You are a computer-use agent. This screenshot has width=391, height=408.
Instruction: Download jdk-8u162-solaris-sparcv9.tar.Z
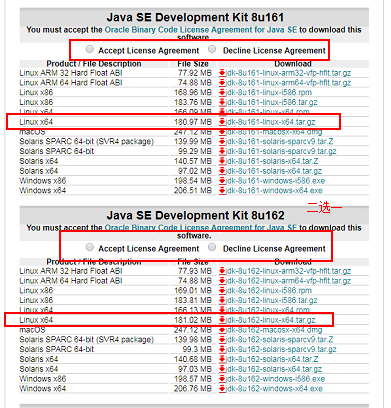279,340
